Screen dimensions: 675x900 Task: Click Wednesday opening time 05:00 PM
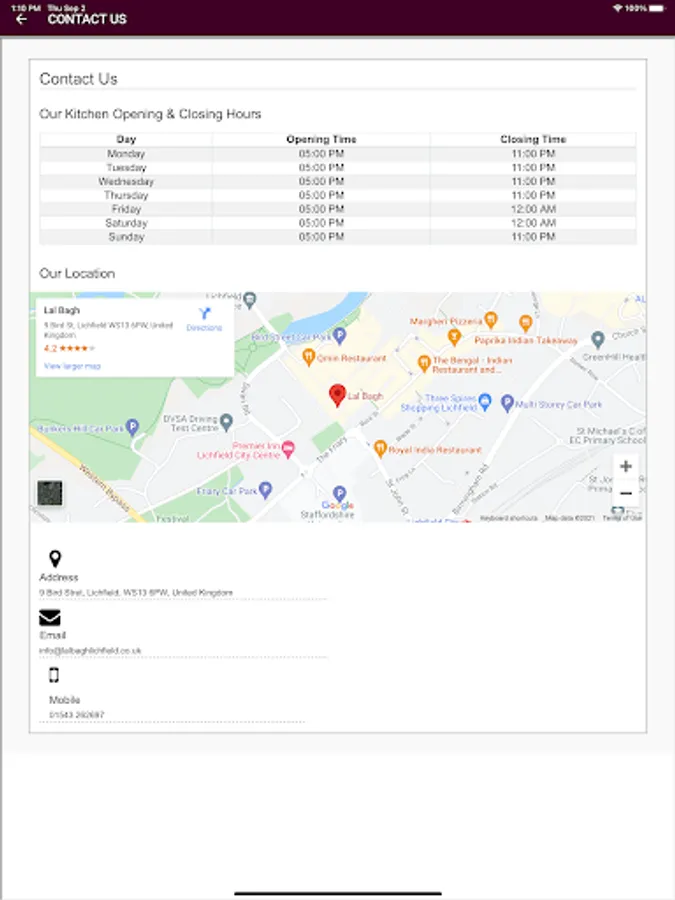coord(321,181)
